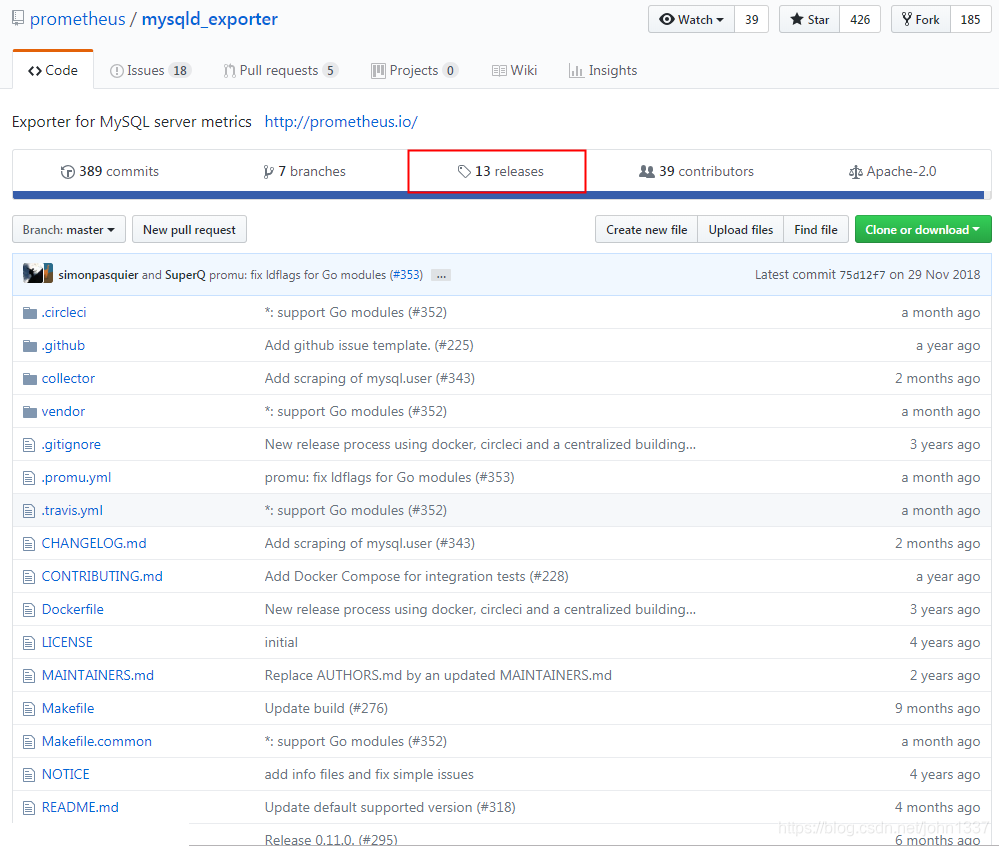Open the 13 releases link
999x846 pixels.
click(x=501, y=171)
